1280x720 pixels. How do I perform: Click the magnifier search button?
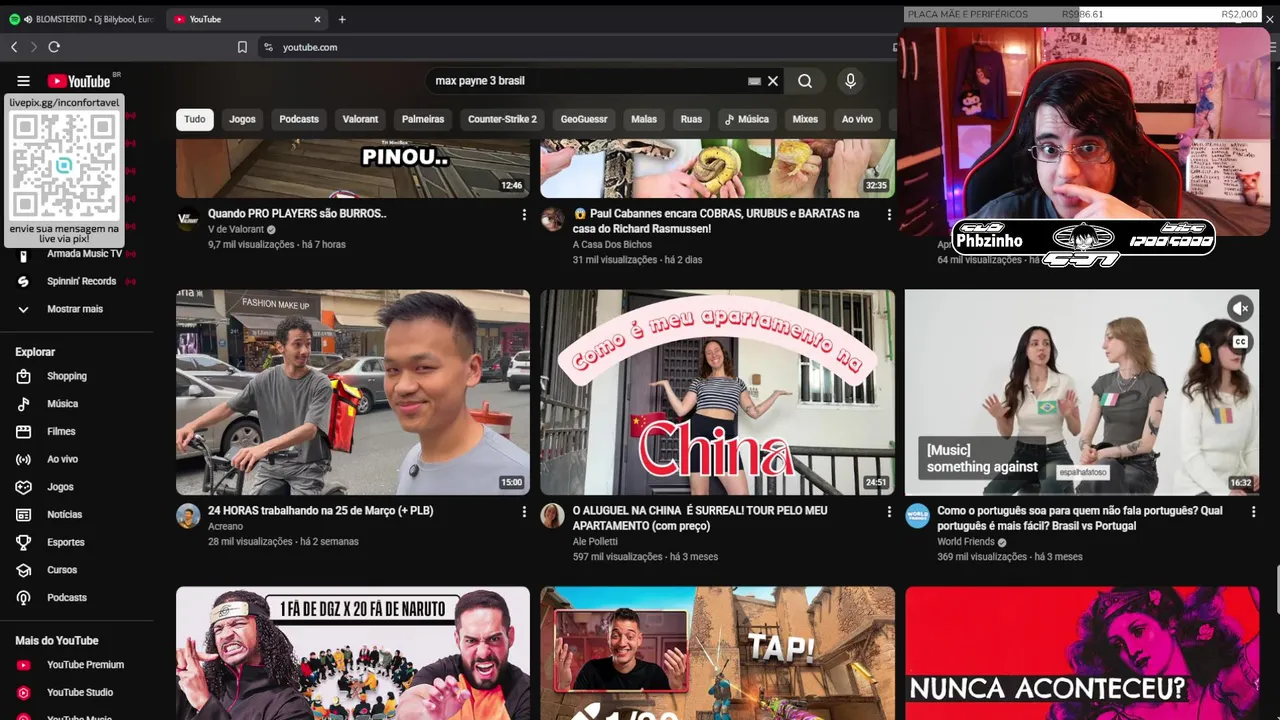[805, 81]
